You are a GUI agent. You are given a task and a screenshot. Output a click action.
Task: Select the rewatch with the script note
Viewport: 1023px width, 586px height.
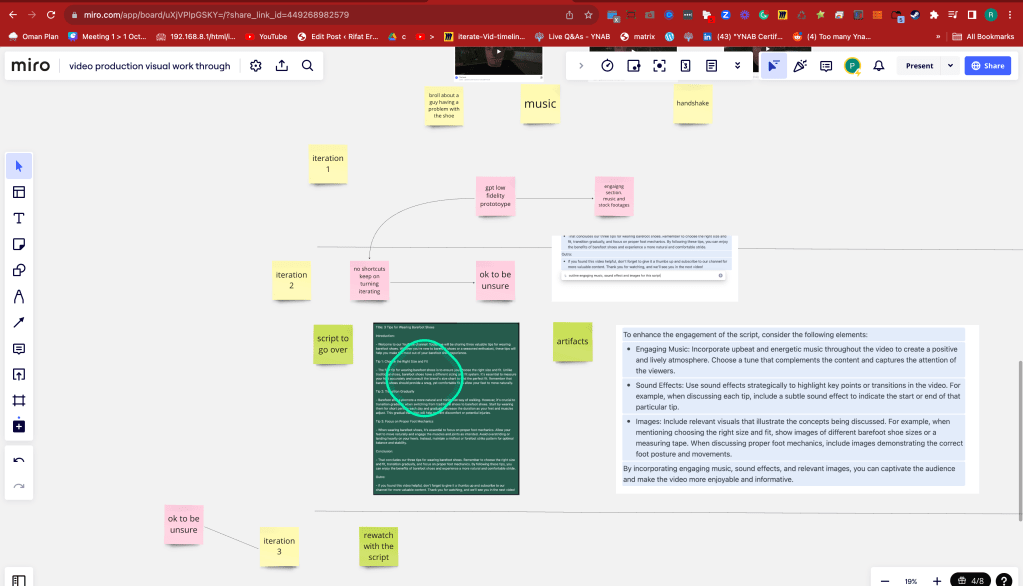[378, 546]
